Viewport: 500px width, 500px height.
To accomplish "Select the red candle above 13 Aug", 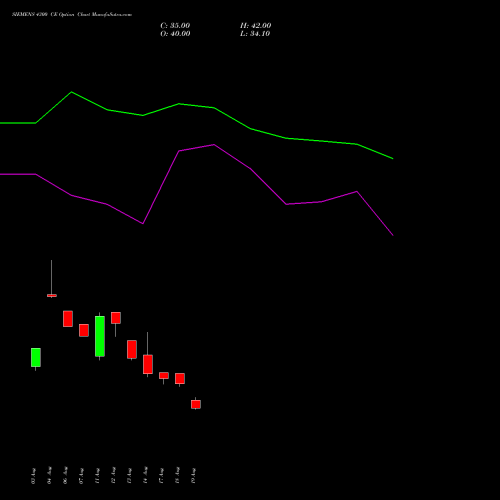I will (132, 349).
